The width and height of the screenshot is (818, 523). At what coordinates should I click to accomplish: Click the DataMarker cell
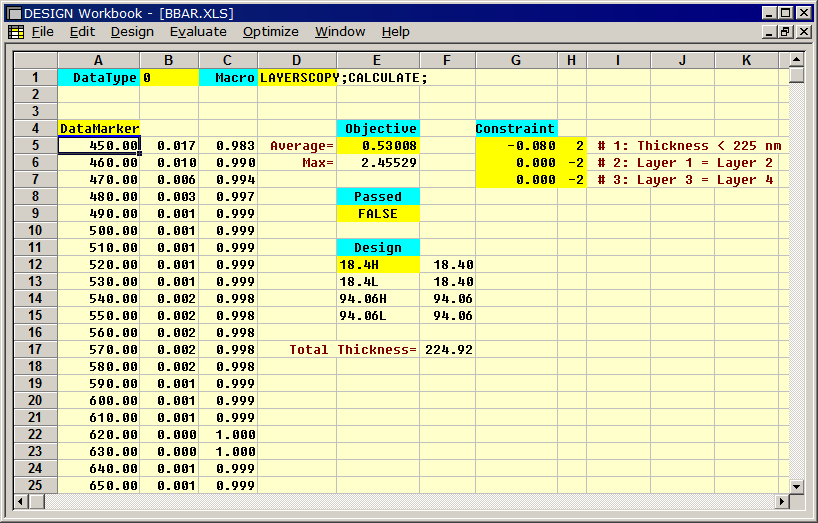[99, 129]
